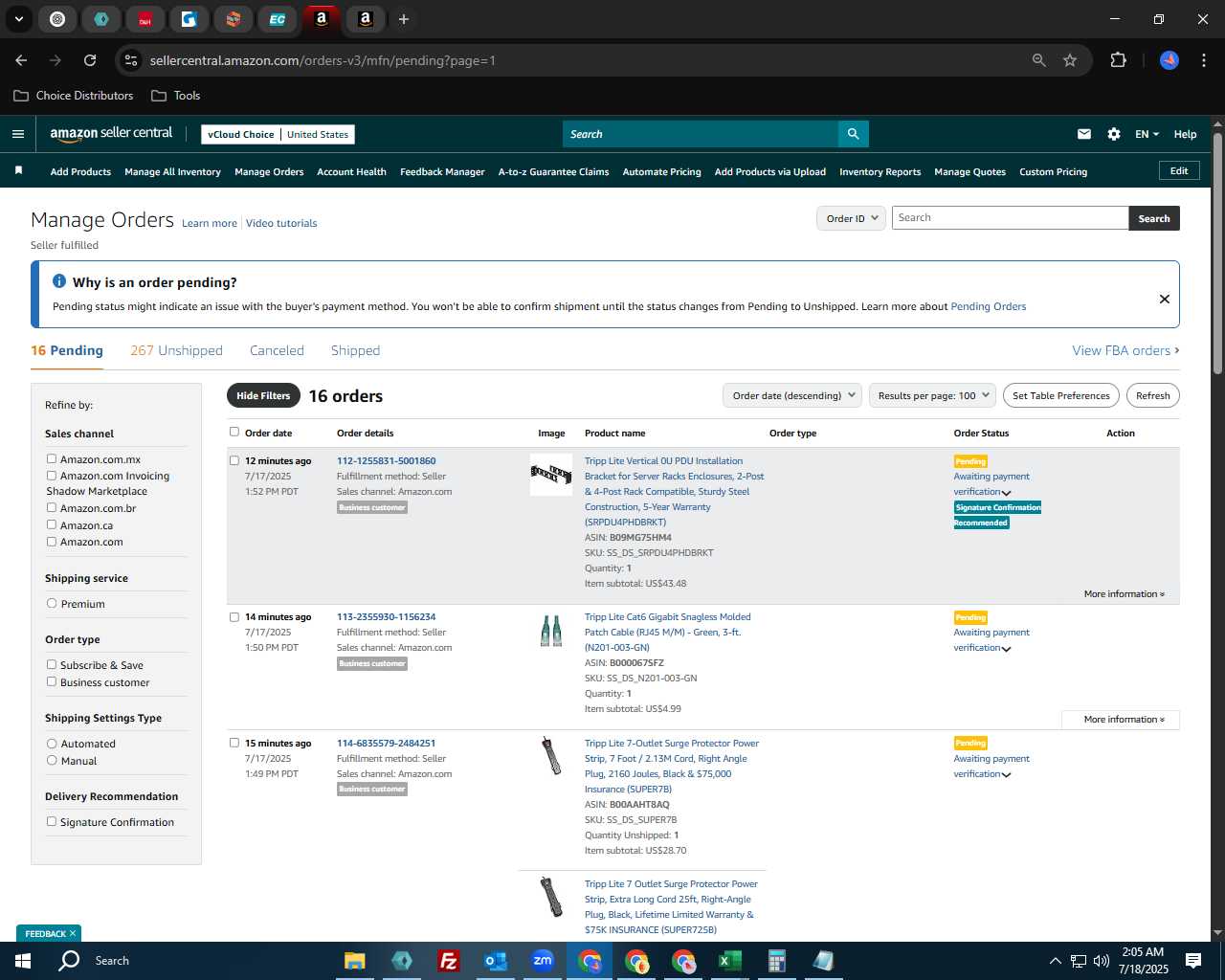This screenshot has width=1225, height=980.
Task: Open Manage All Inventory menu
Action: click(x=172, y=172)
